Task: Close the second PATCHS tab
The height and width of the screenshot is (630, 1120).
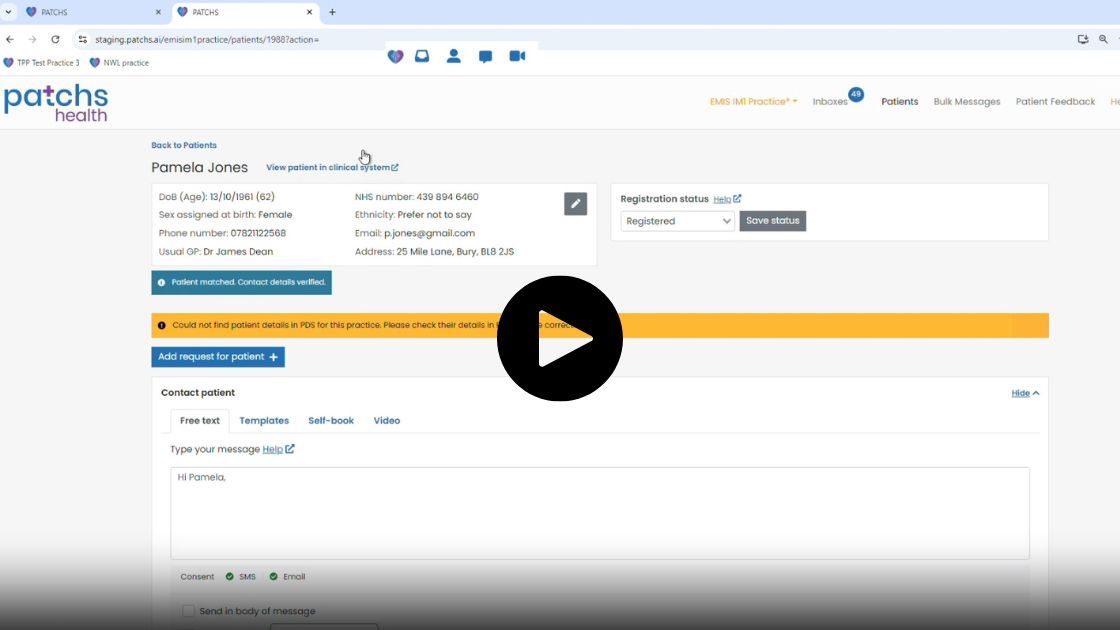Action: (x=309, y=12)
